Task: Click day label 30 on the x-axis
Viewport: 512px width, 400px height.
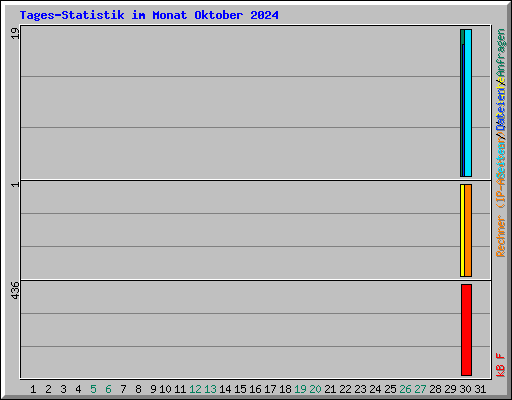Action: pyautogui.click(x=465, y=389)
